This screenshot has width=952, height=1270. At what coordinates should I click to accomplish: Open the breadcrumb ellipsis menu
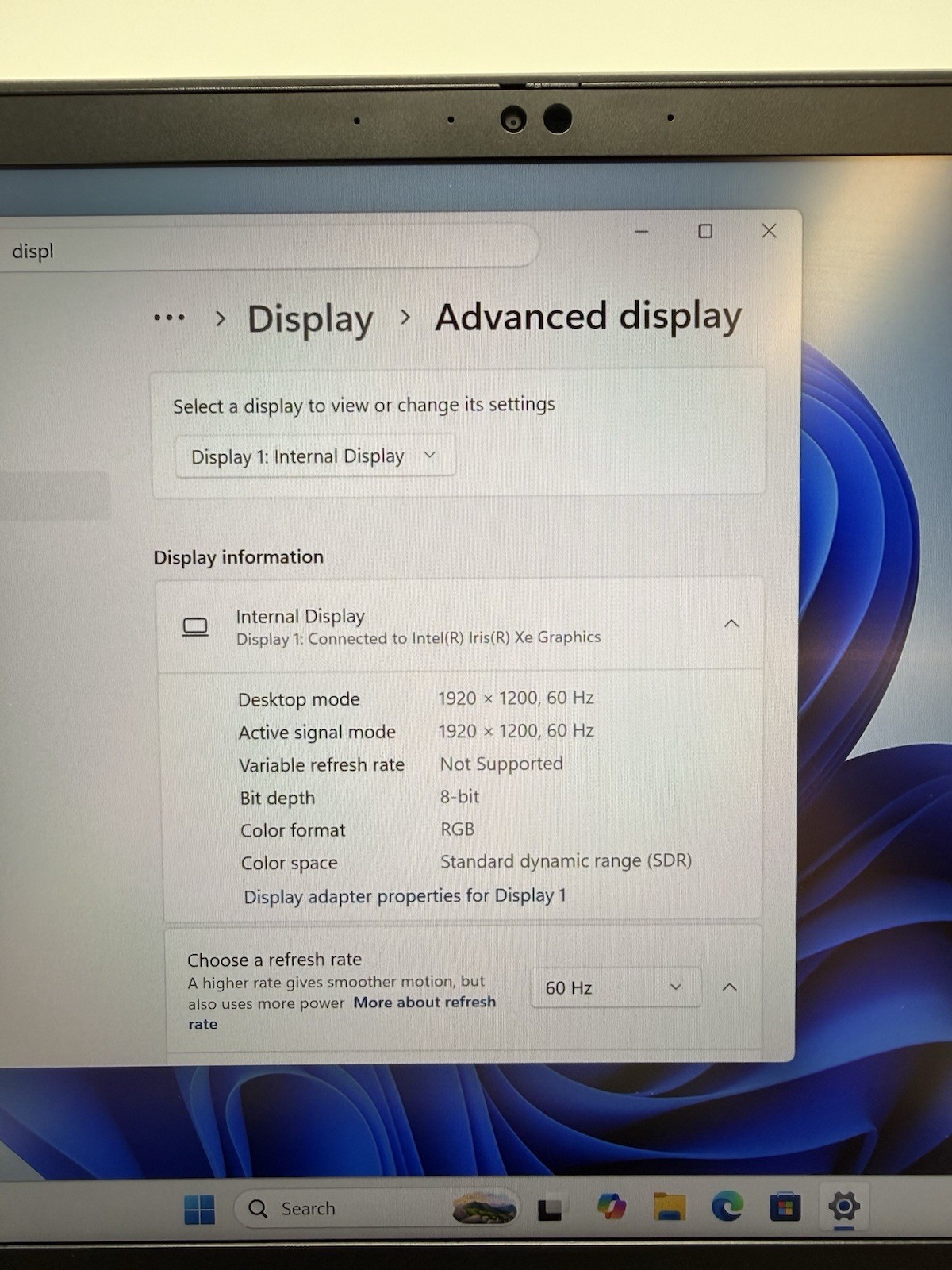click(169, 317)
